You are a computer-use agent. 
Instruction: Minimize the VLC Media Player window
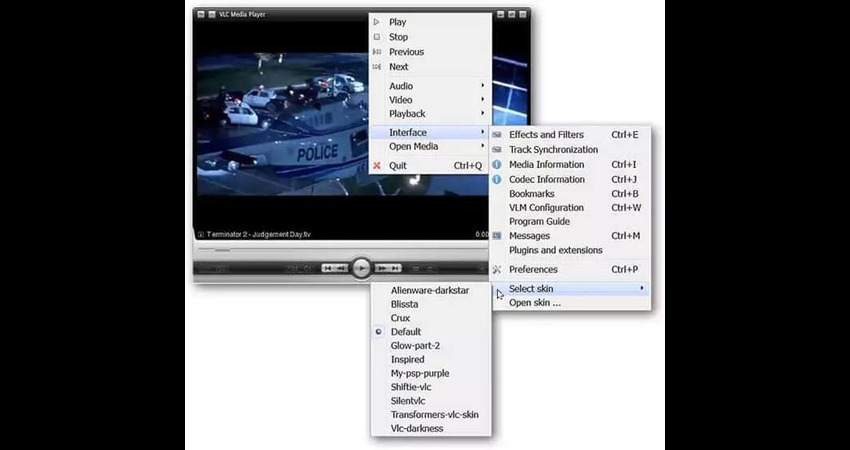point(501,15)
